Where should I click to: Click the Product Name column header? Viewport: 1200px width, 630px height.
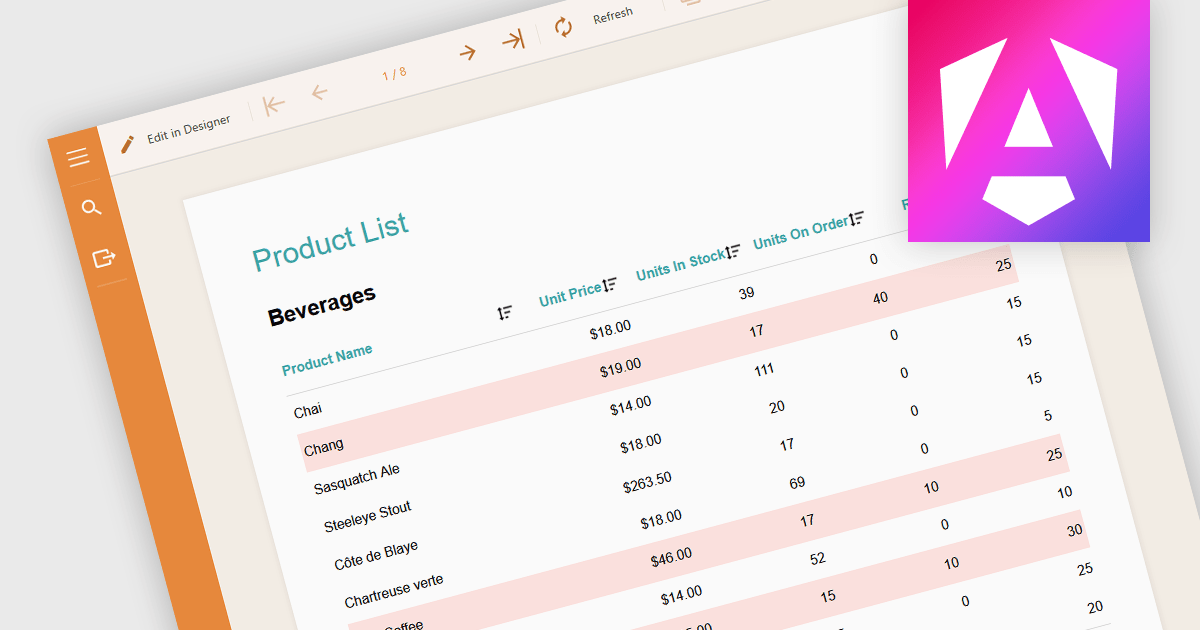pos(328,360)
